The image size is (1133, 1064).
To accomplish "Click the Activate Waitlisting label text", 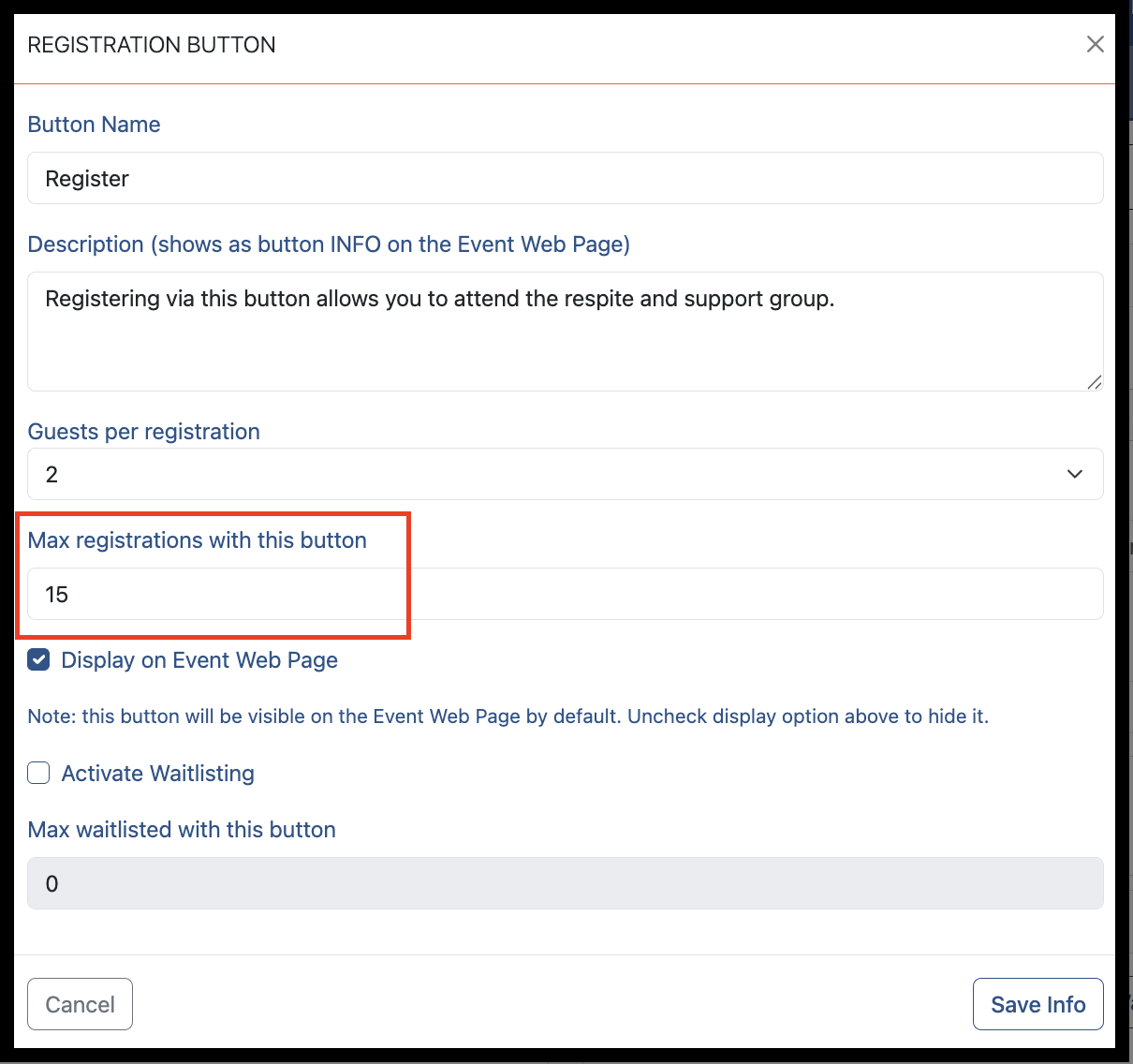I will point(158,774).
